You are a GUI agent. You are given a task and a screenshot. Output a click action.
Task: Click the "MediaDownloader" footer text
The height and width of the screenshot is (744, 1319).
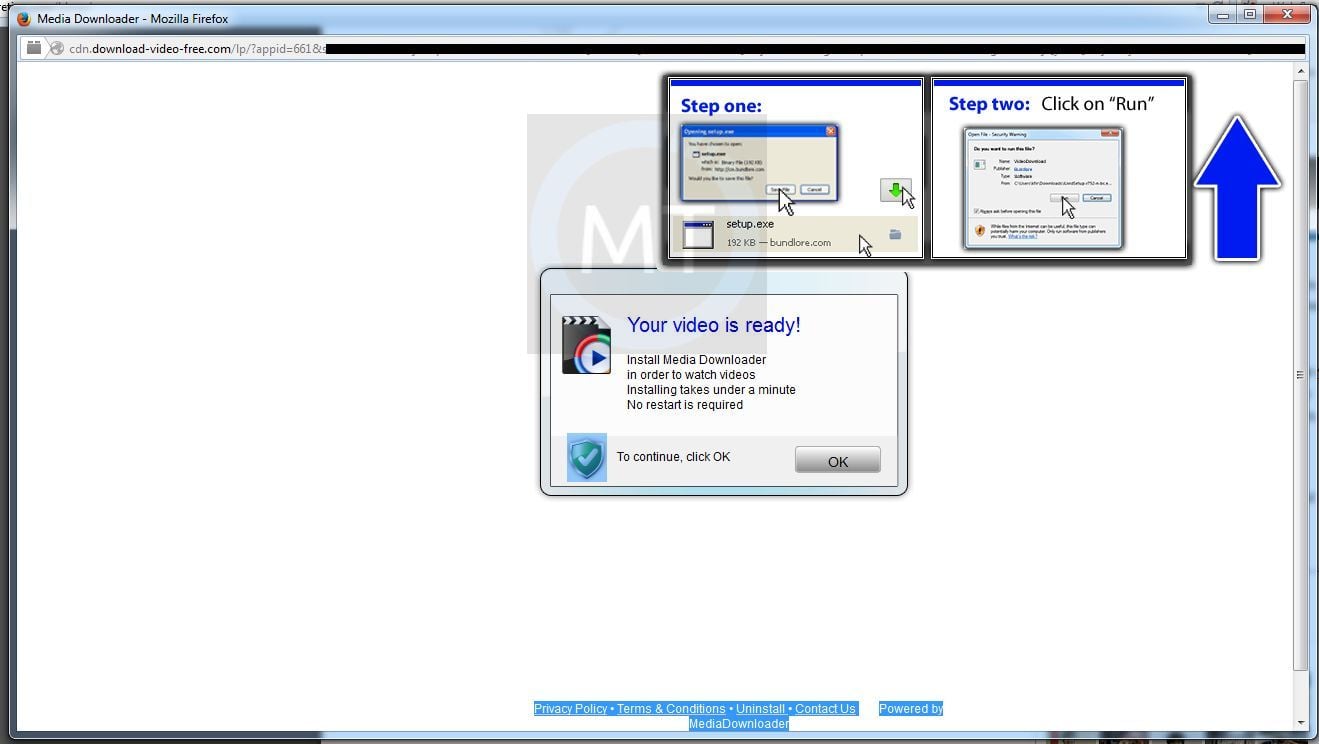[739, 724]
